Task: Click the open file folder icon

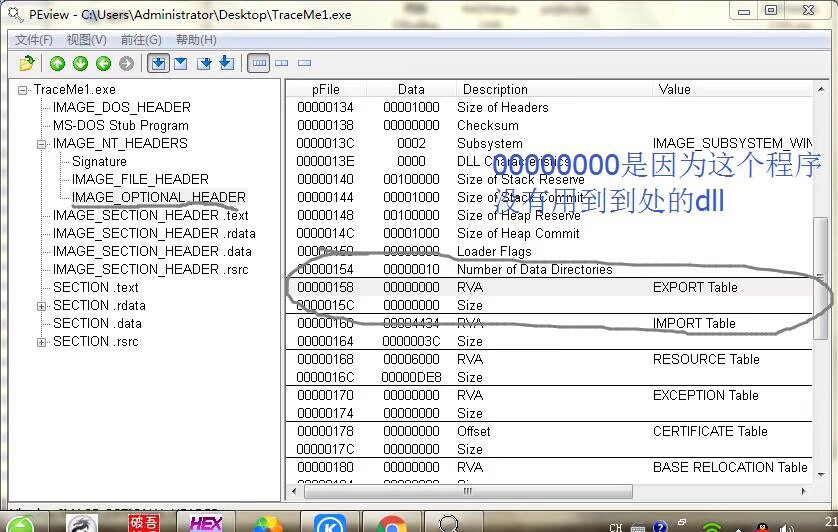Action: click(26, 64)
